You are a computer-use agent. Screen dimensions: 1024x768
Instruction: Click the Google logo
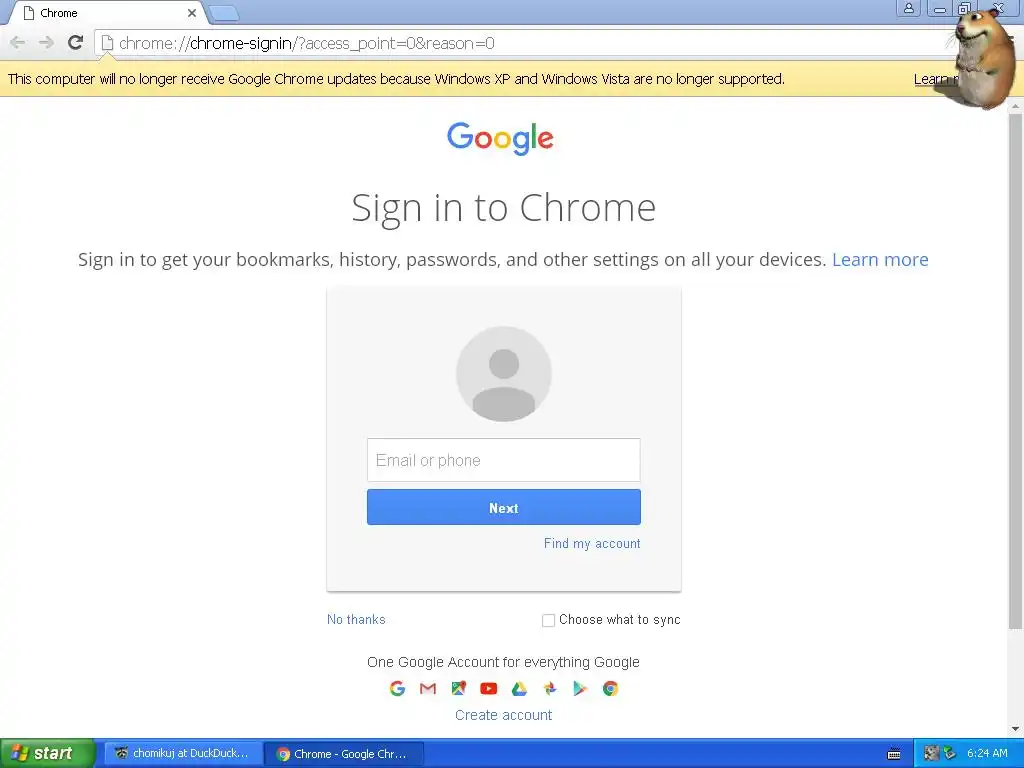500,138
